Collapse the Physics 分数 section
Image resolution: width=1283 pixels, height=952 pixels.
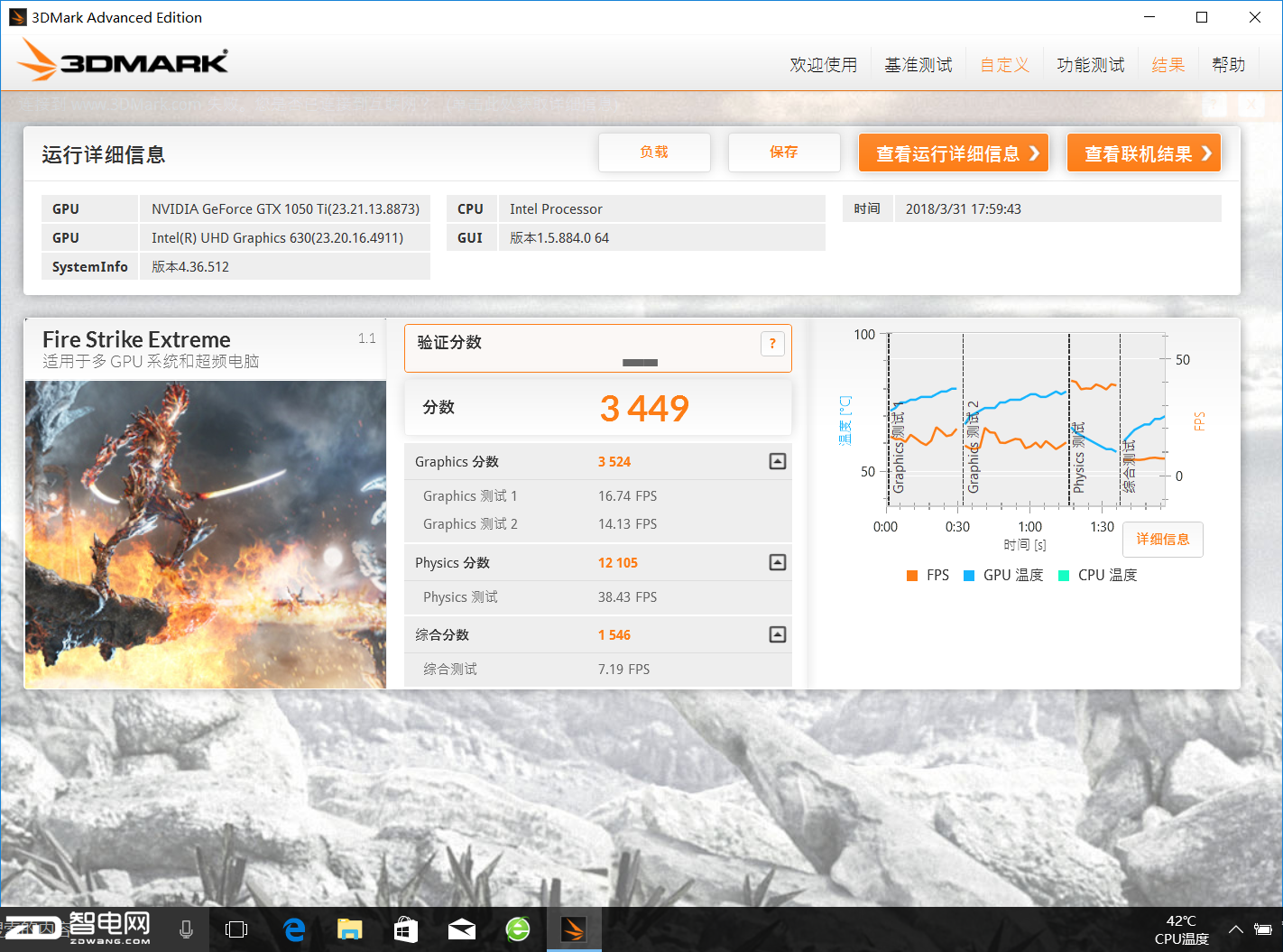click(x=778, y=562)
